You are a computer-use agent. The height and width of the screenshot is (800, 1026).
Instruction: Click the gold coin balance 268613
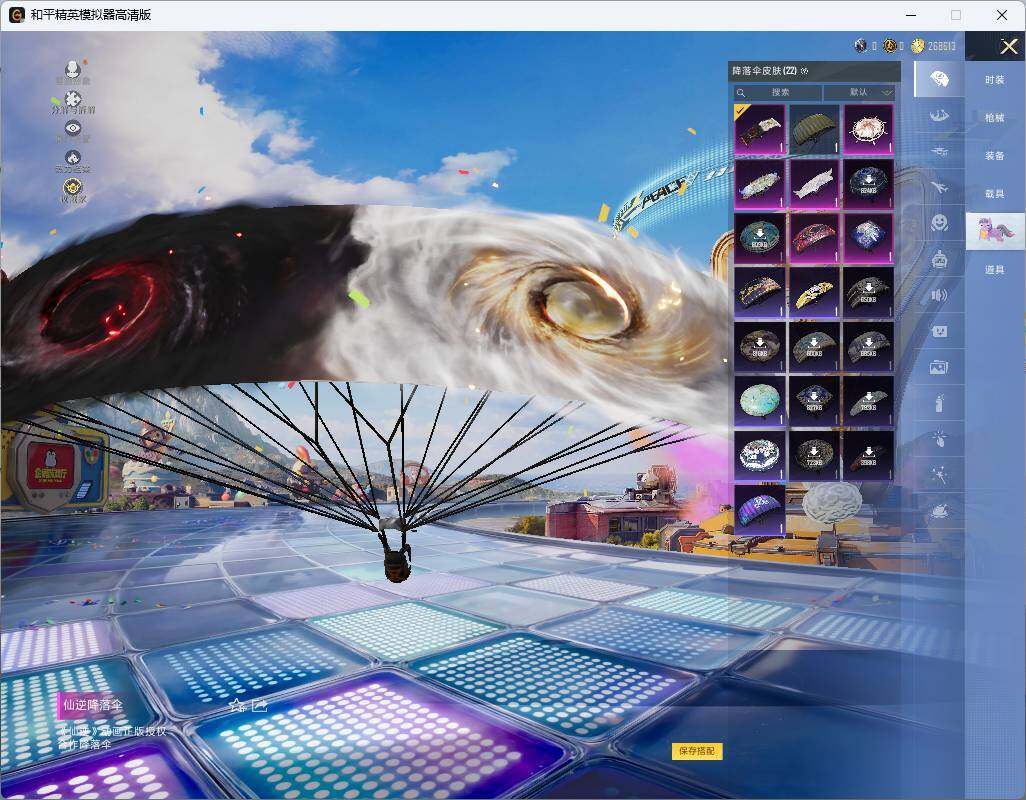click(942, 46)
